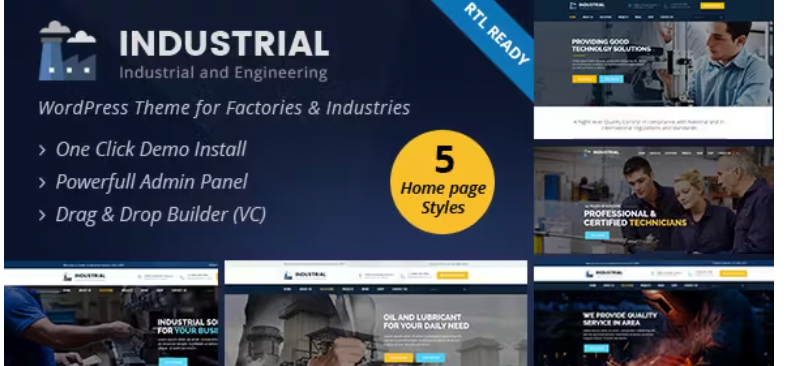Click yellow header button in Quality Service preview
788x366 pixels.
click(733, 273)
